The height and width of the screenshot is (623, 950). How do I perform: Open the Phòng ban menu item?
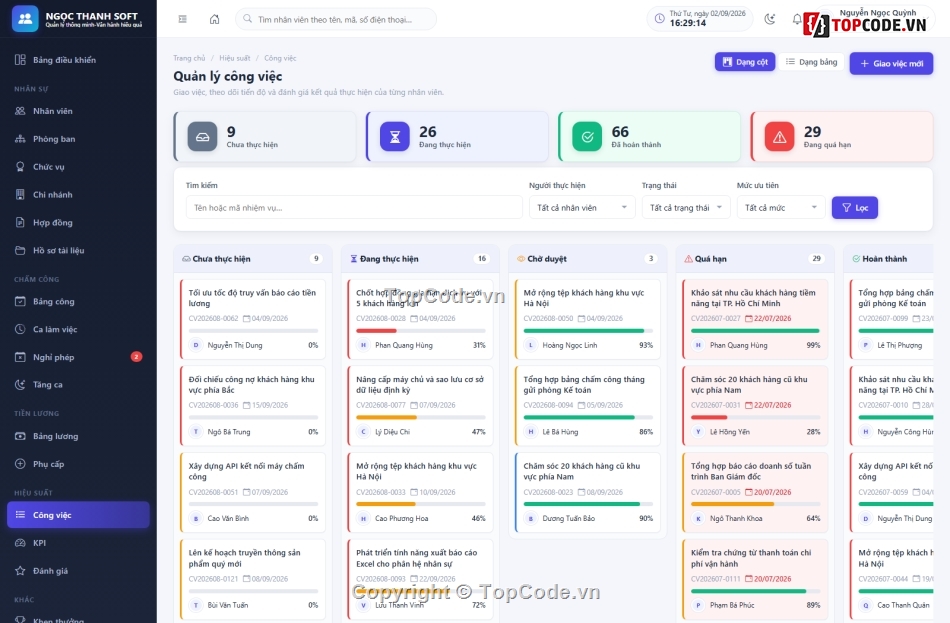coord(78,139)
